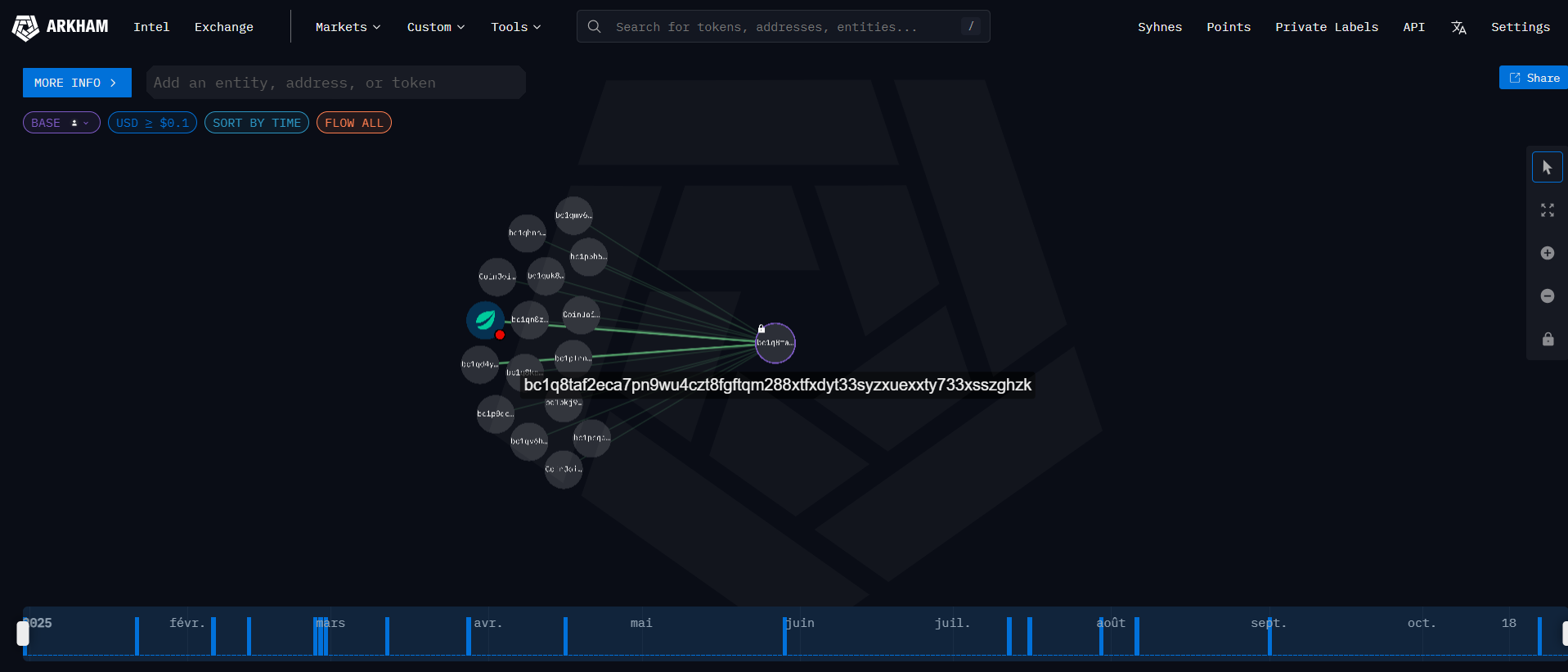Toggle the FLOW ALL filter

pyautogui.click(x=354, y=123)
